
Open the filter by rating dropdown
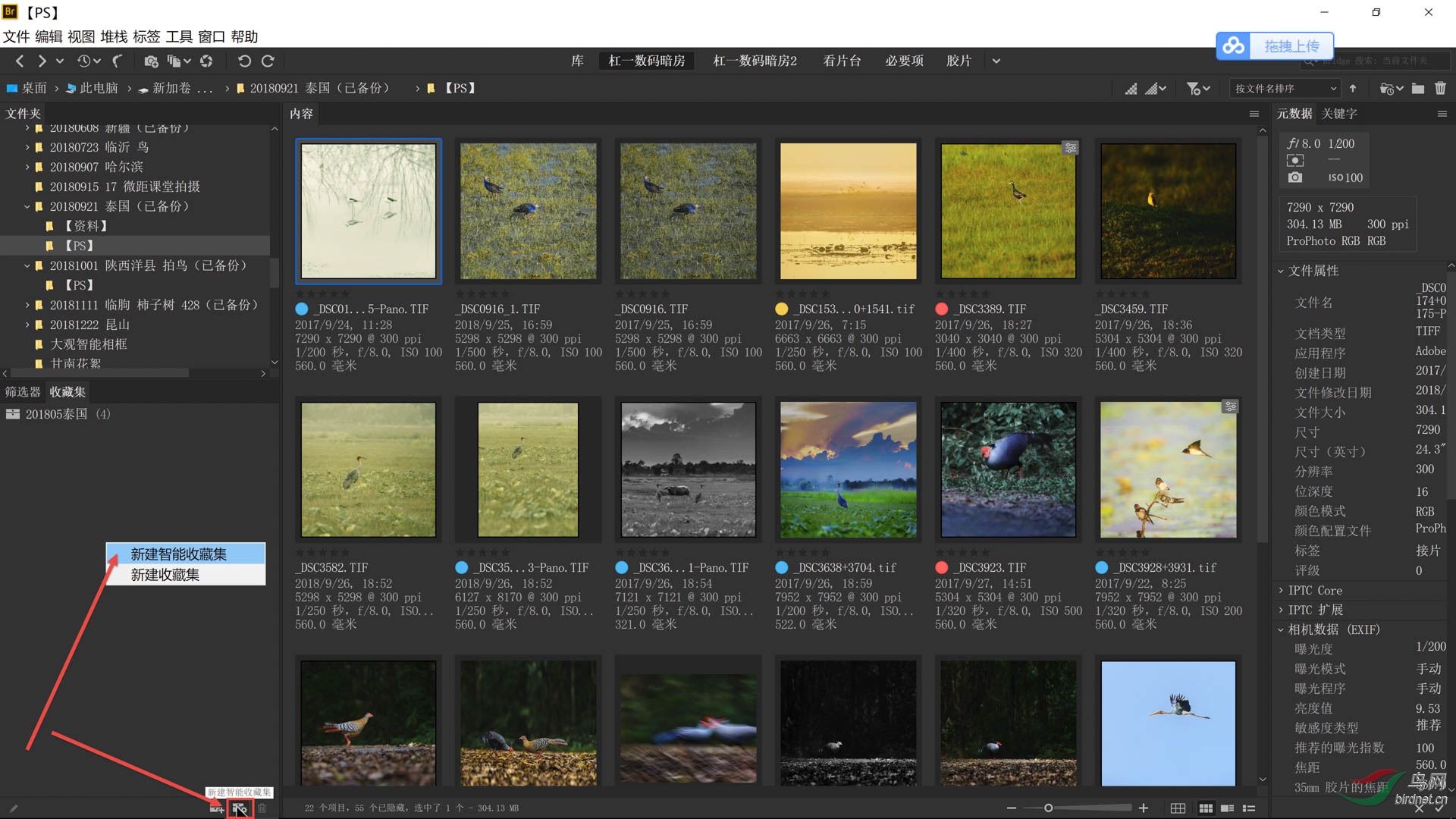pos(1198,89)
